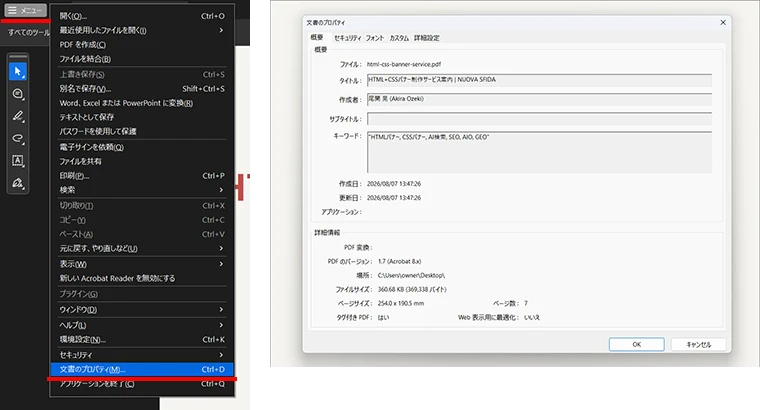
Task: Click PDF version value 1.7 (Acrobat 8.x)
Action: click(x=399, y=261)
